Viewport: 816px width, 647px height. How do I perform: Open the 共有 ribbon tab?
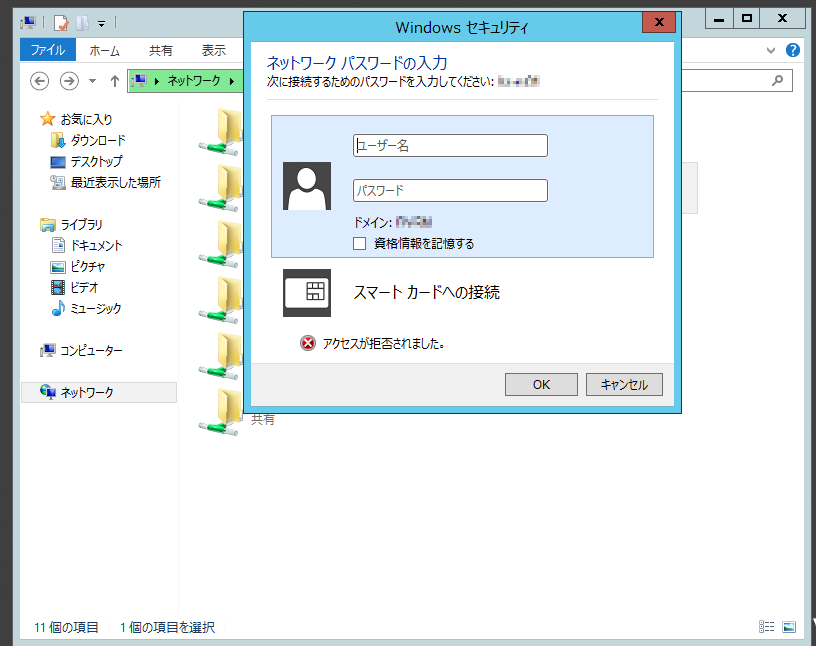(161, 50)
